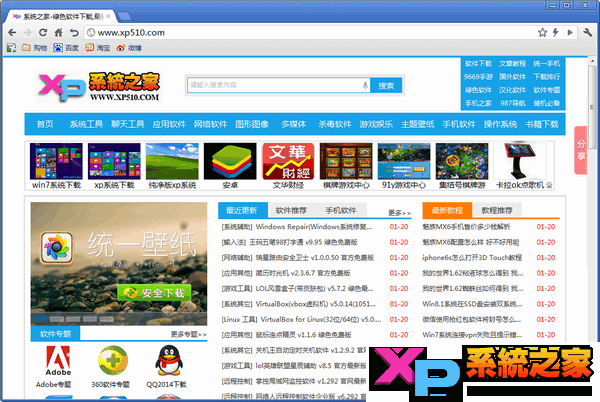Click the microphone voice search icon
The width and height of the screenshot is (600, 402).
click(x=365, y=85)
